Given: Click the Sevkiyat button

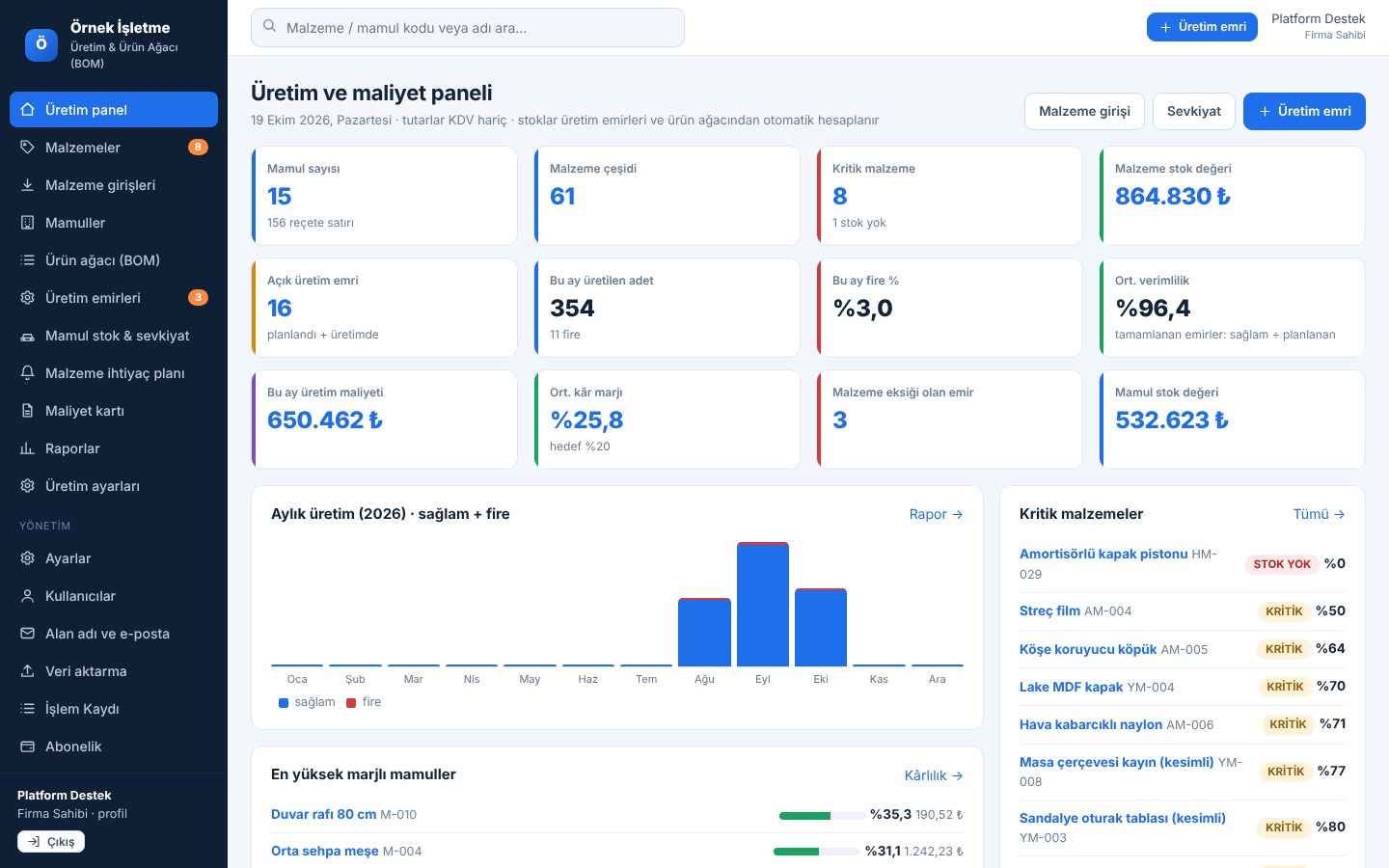Looking at the screenshot, I should (1194, 111).
